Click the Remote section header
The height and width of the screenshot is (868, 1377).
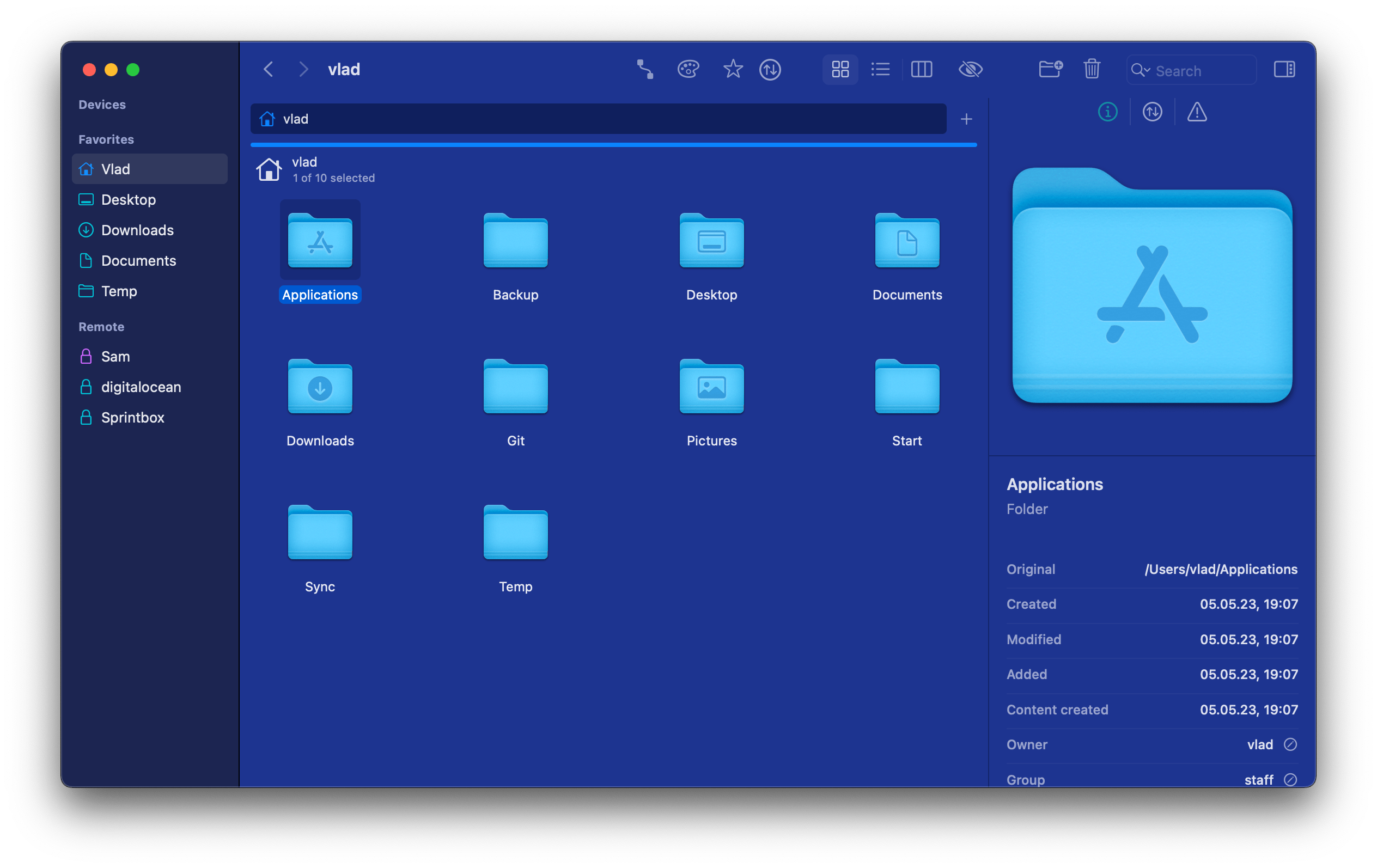pyautogui.click(x=101, y=327)
